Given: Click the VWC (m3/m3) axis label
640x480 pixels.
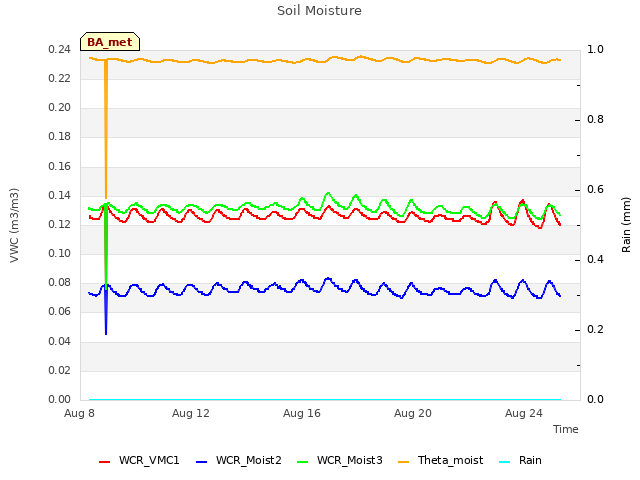Looking at the screenshot, I should 14,225.
